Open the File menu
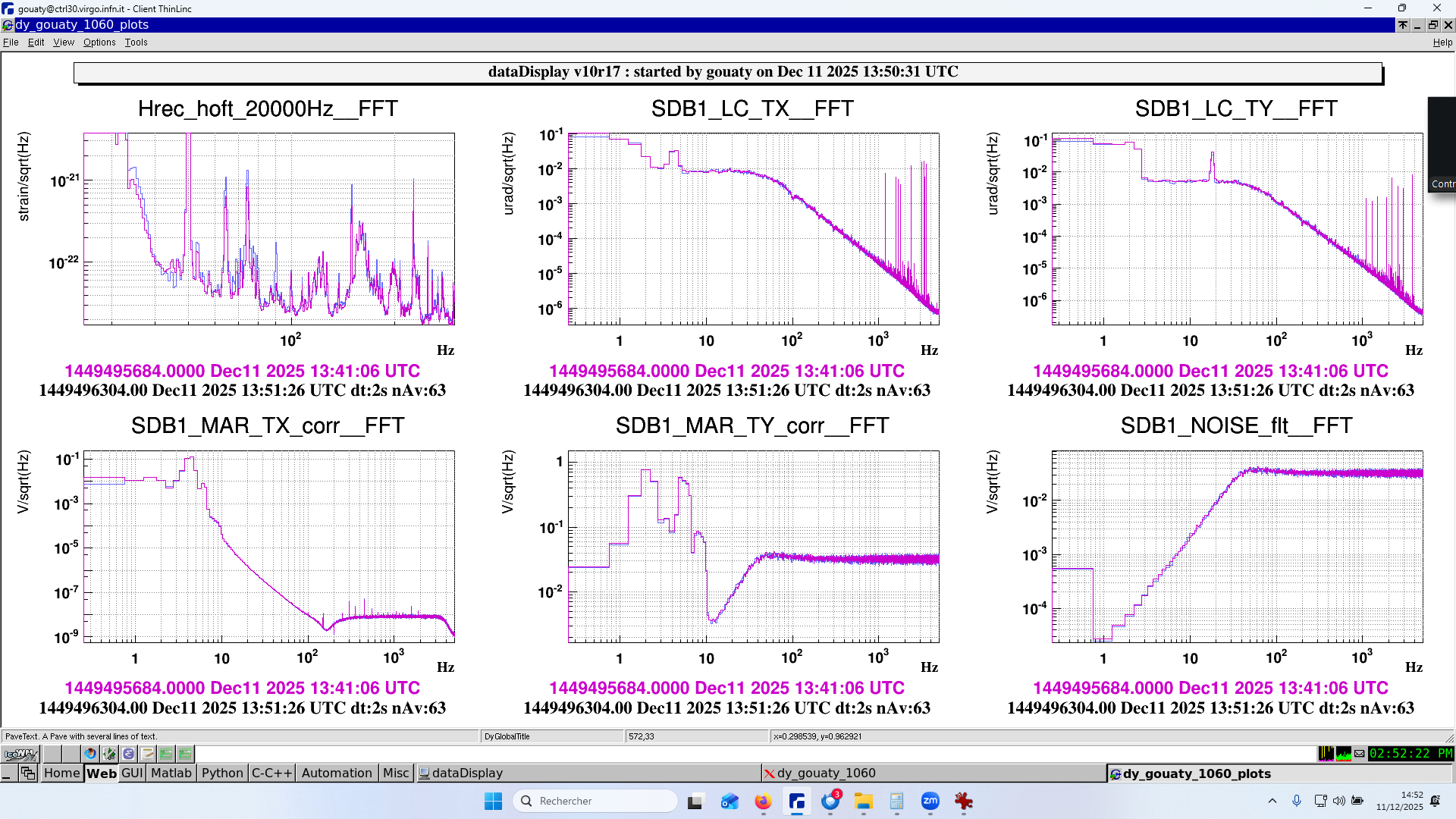Screen dimensions: 1456x819 point(11,42)
